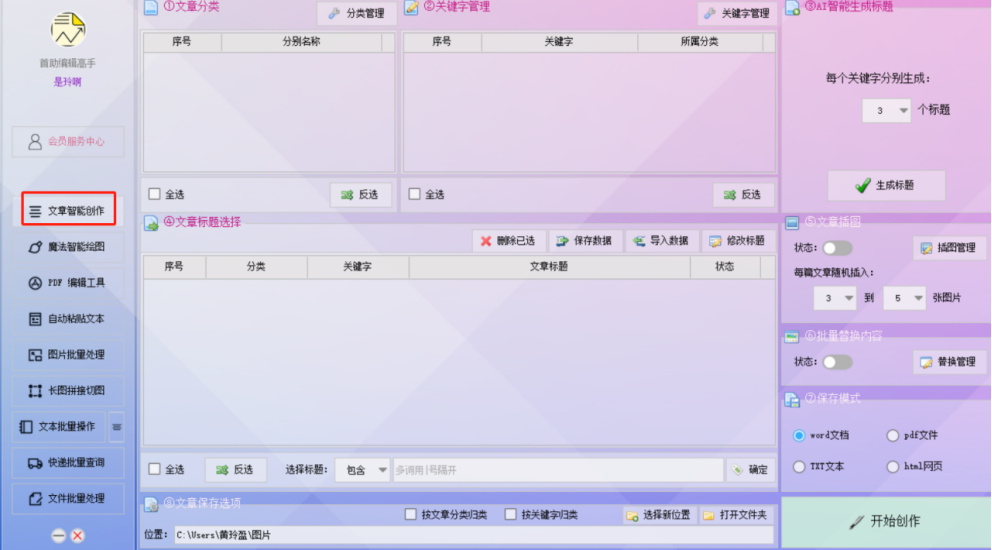Click the red close icon in sidebar
This screenshot has height=550, width=992.
[77, 536]
